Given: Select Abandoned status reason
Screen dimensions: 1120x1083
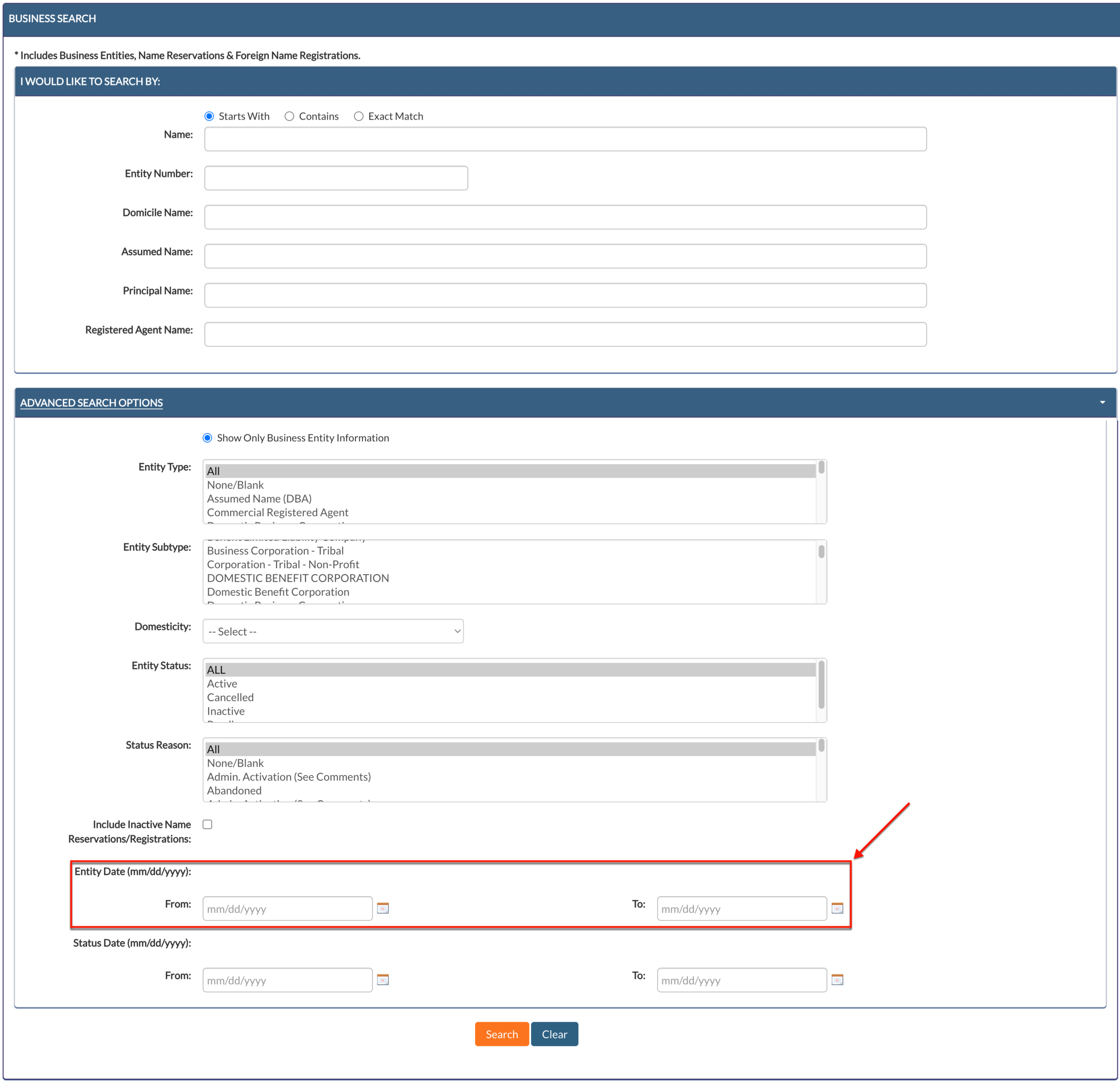Looking at the screenshot, I should (510, 790).
